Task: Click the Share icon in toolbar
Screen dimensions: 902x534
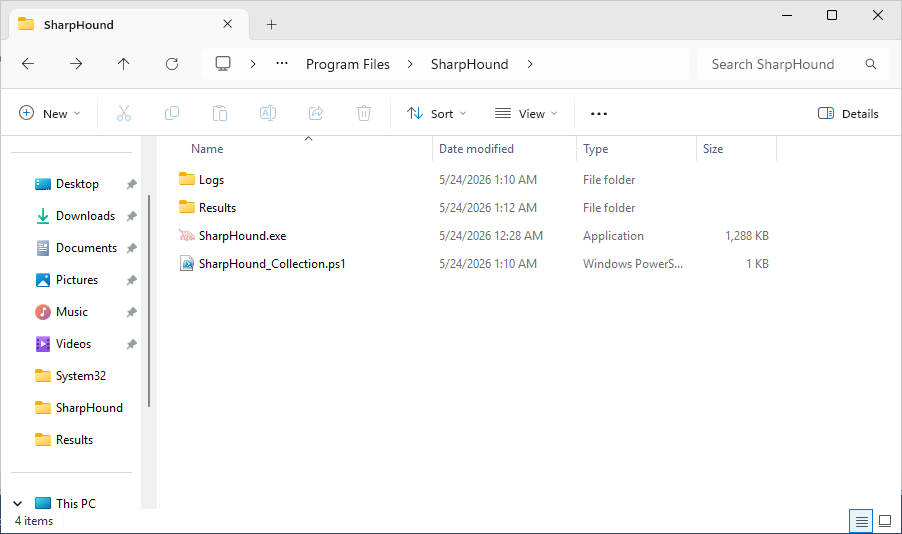Action: (x=316, y=113)
